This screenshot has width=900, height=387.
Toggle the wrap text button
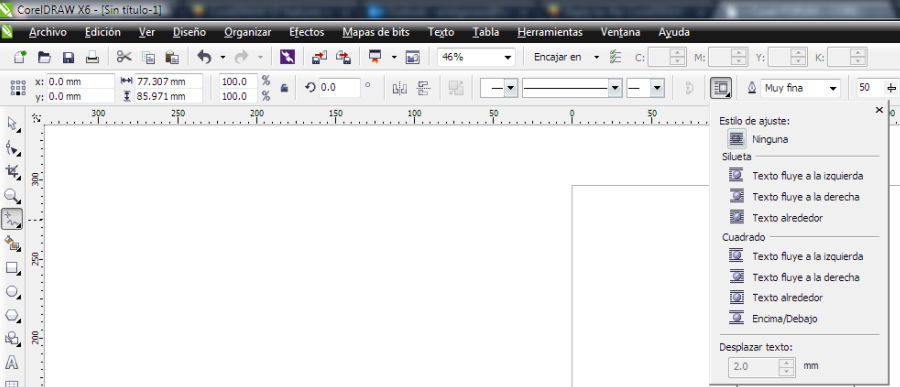[x=721, y=88]
